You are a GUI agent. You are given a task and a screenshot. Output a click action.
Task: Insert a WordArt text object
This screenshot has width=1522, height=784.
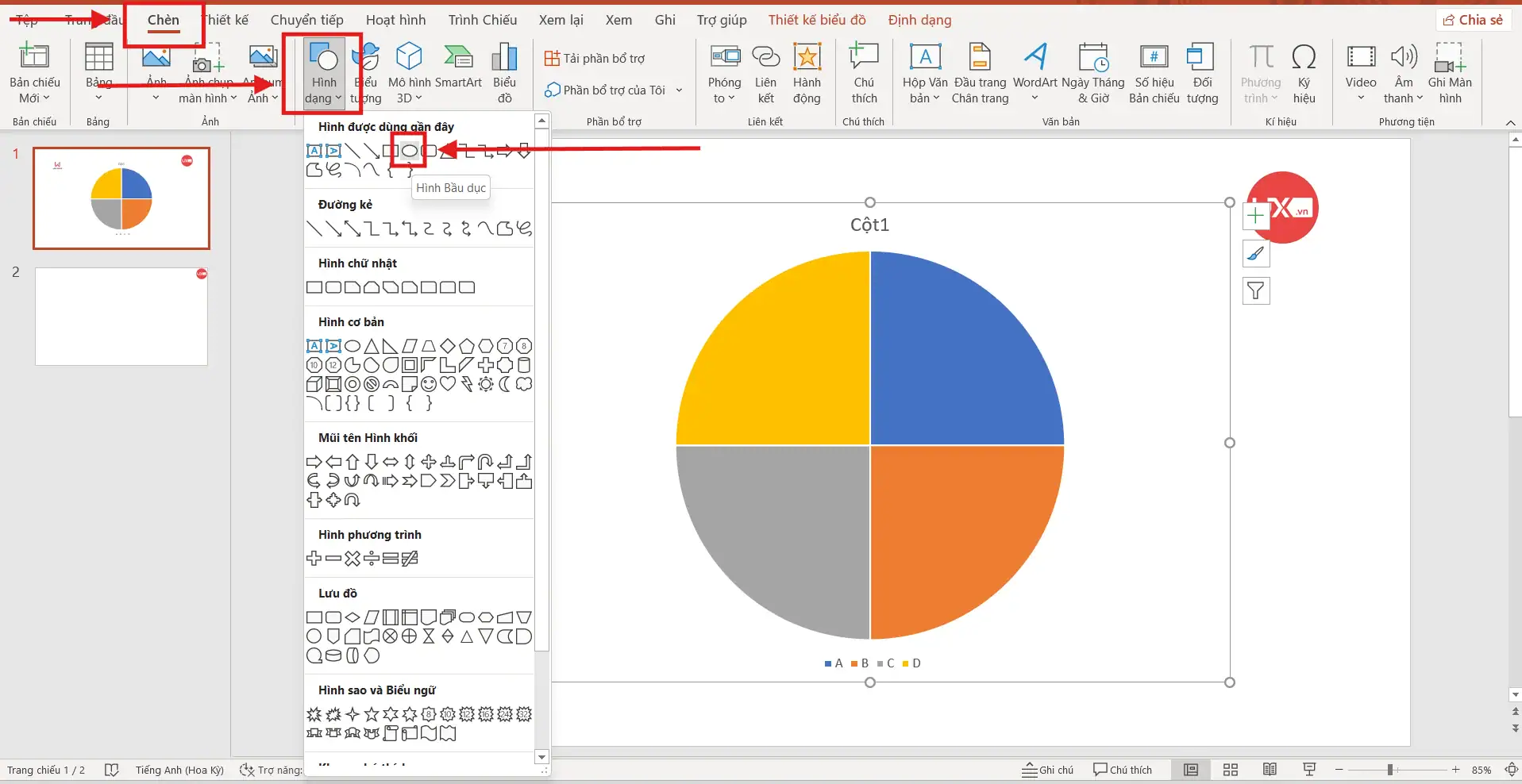(x=1035, y=71)
